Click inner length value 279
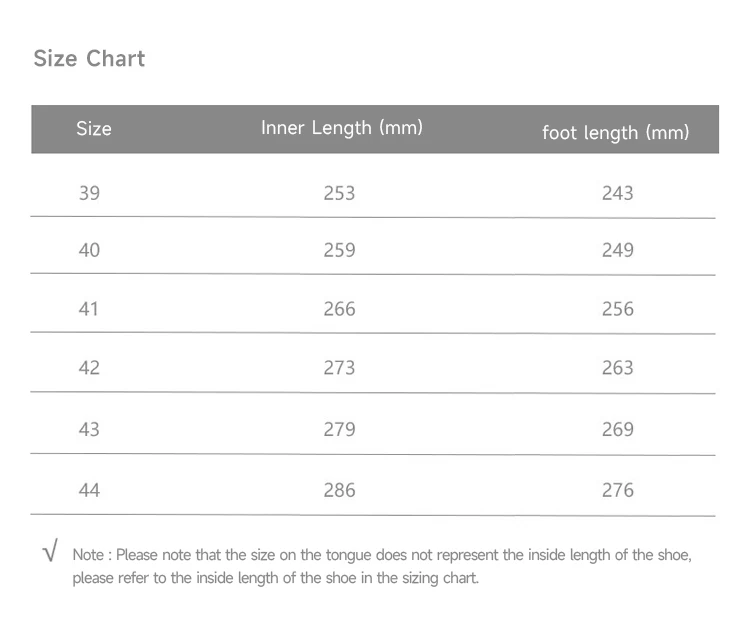This screenshot has height=637, width=750. click(339, 429)
